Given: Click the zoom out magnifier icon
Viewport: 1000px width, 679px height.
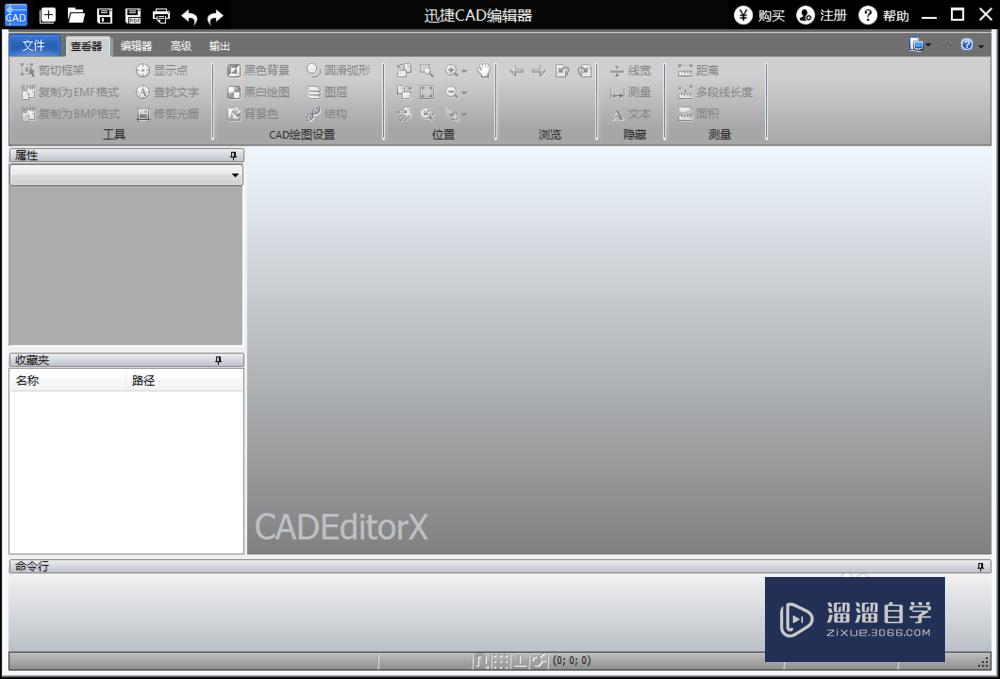Looking at the screenshot, I should tap(452, 92).
